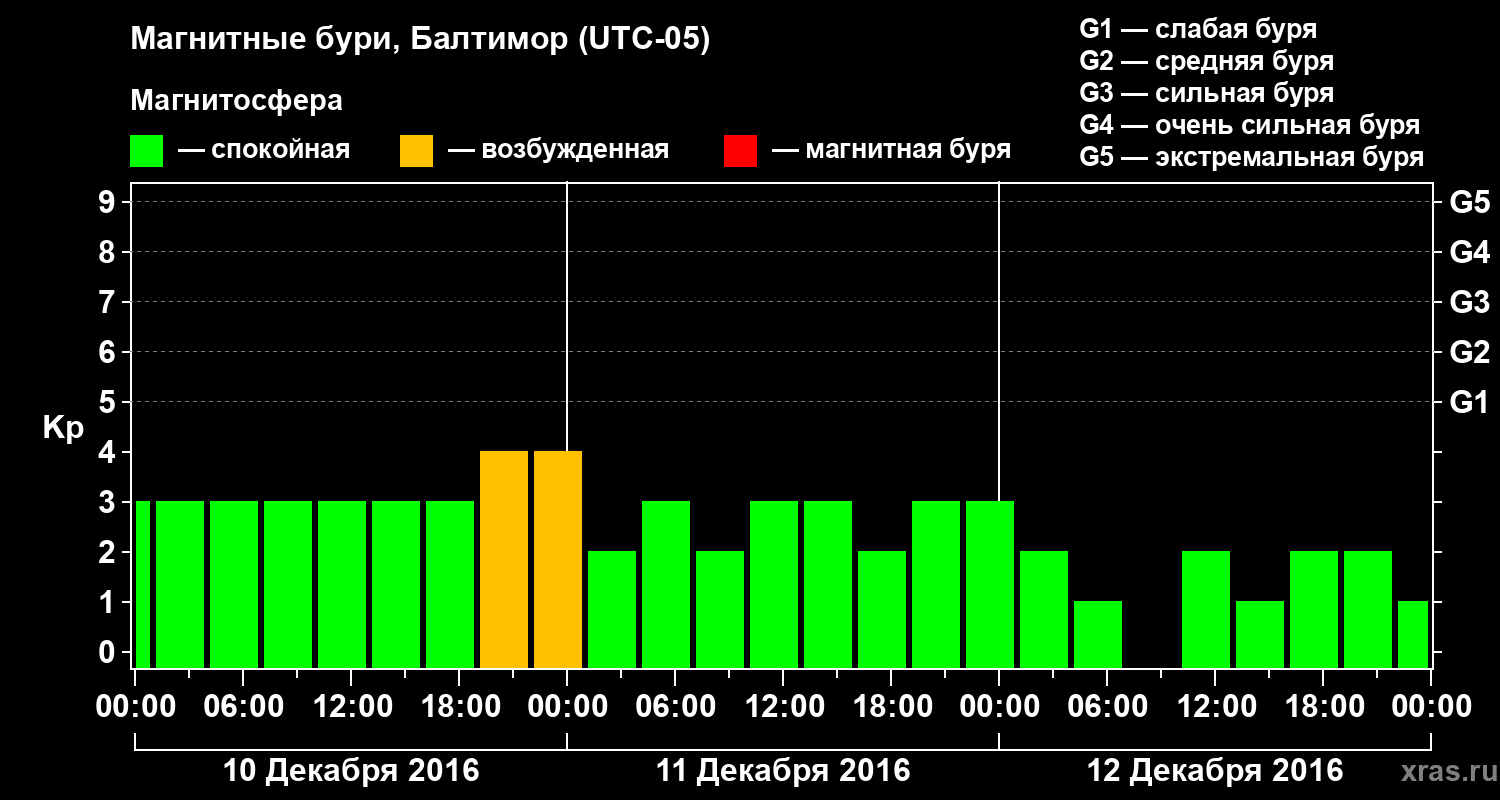Click legend line 'G3 — сильная буря'

(1206, 93)
